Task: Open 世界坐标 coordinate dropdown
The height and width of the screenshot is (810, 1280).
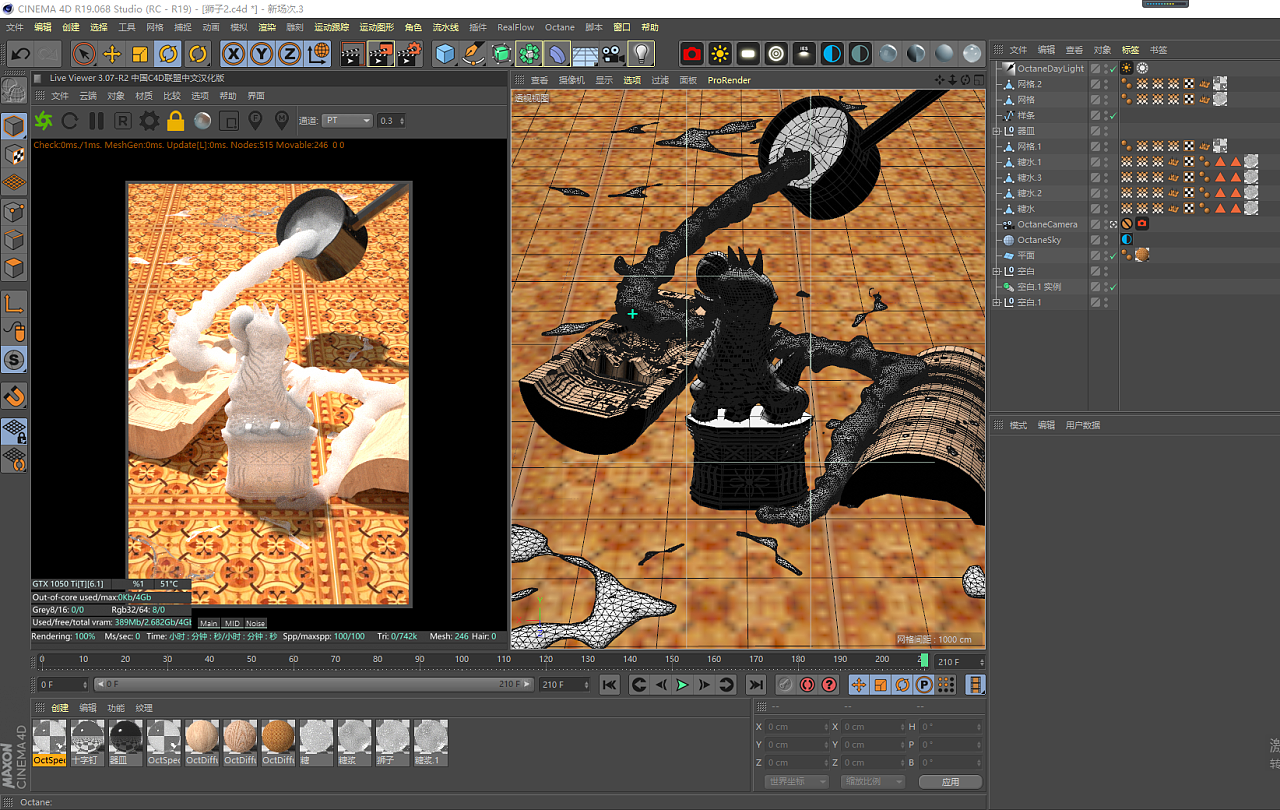Action: (797, 781)
